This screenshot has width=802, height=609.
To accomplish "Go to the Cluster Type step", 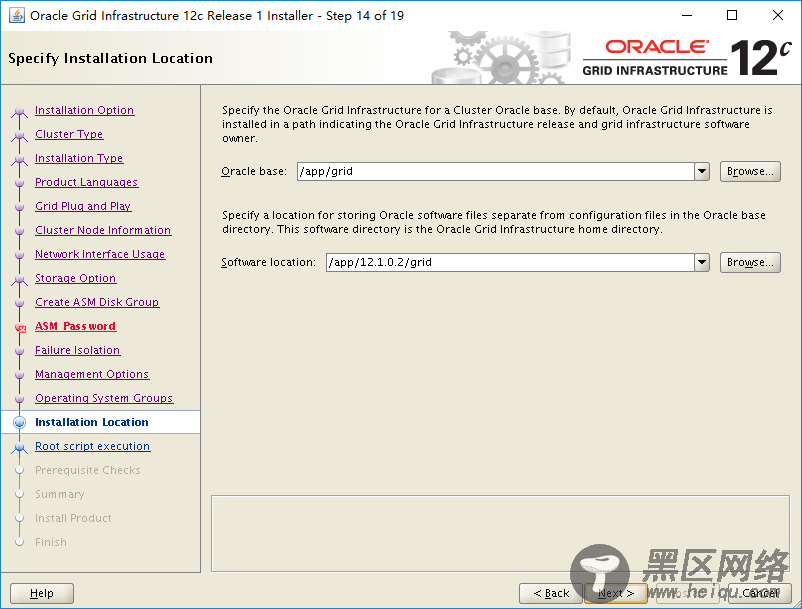I will point(69,134).
